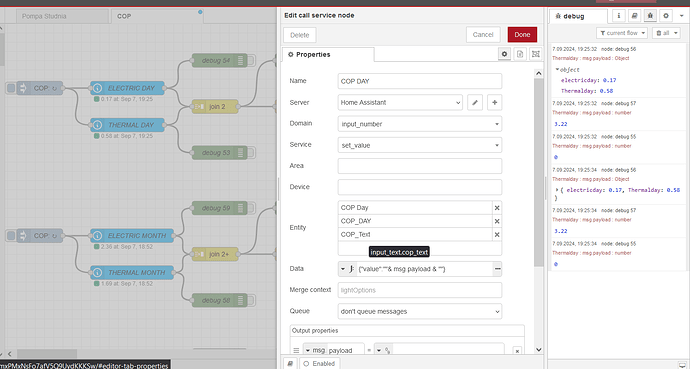Open node description document icon

(x=520, y=54)
